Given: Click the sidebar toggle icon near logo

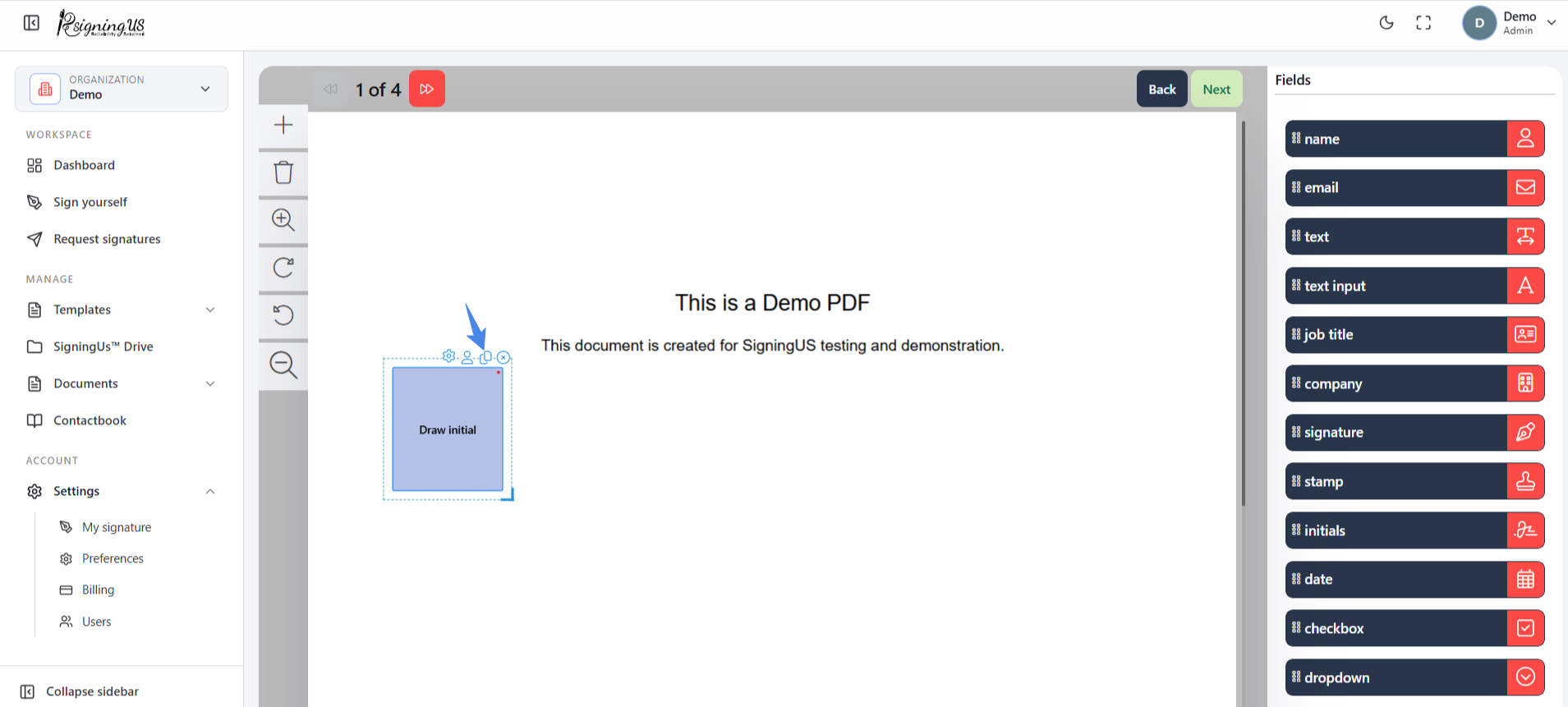Looking at the screenshot, I should [x=31, y=23].
